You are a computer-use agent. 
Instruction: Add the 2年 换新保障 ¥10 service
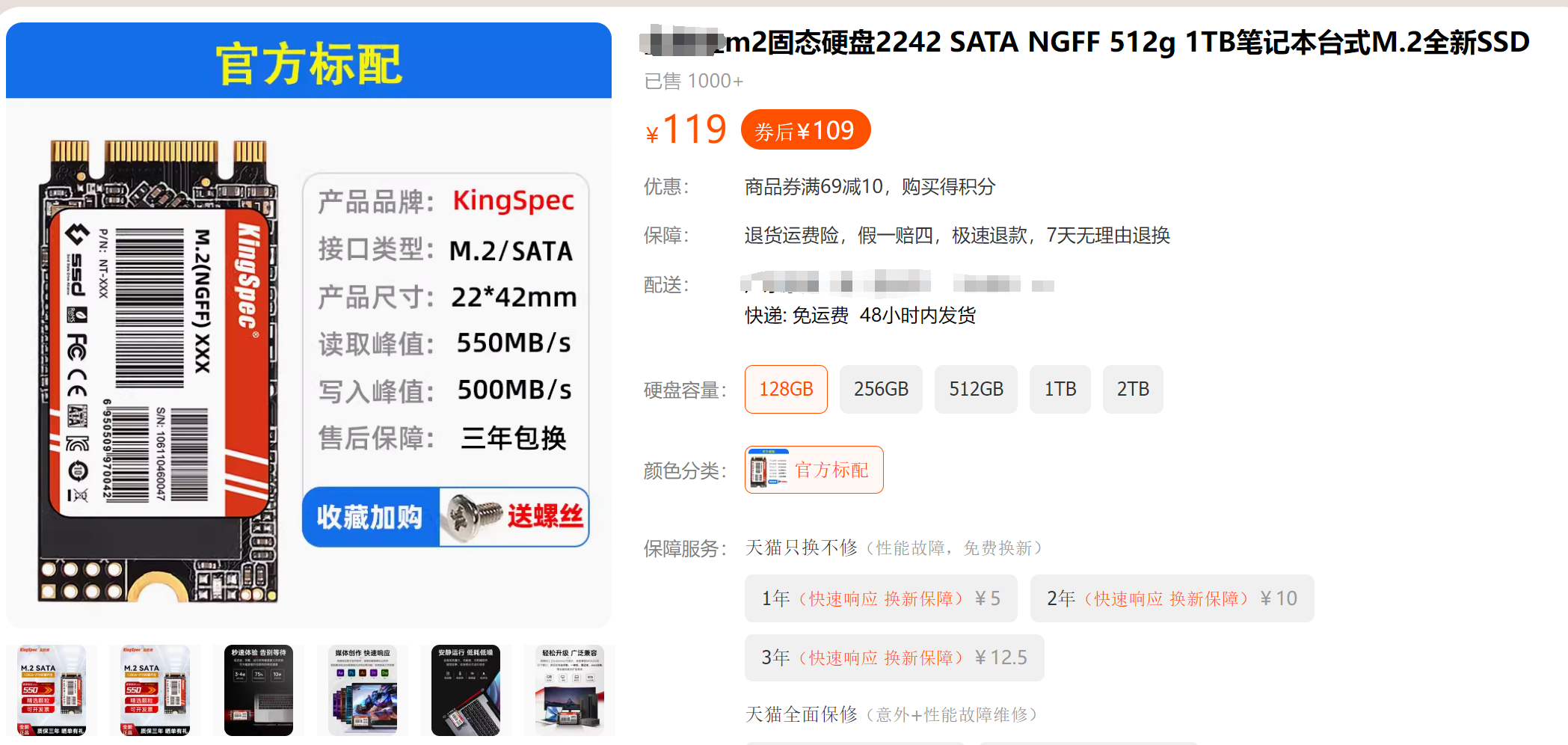point(1172,598)
